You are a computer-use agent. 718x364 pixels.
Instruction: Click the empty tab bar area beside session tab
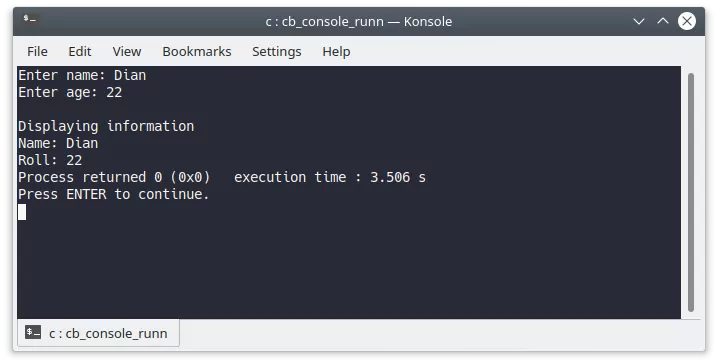(440, 333)
